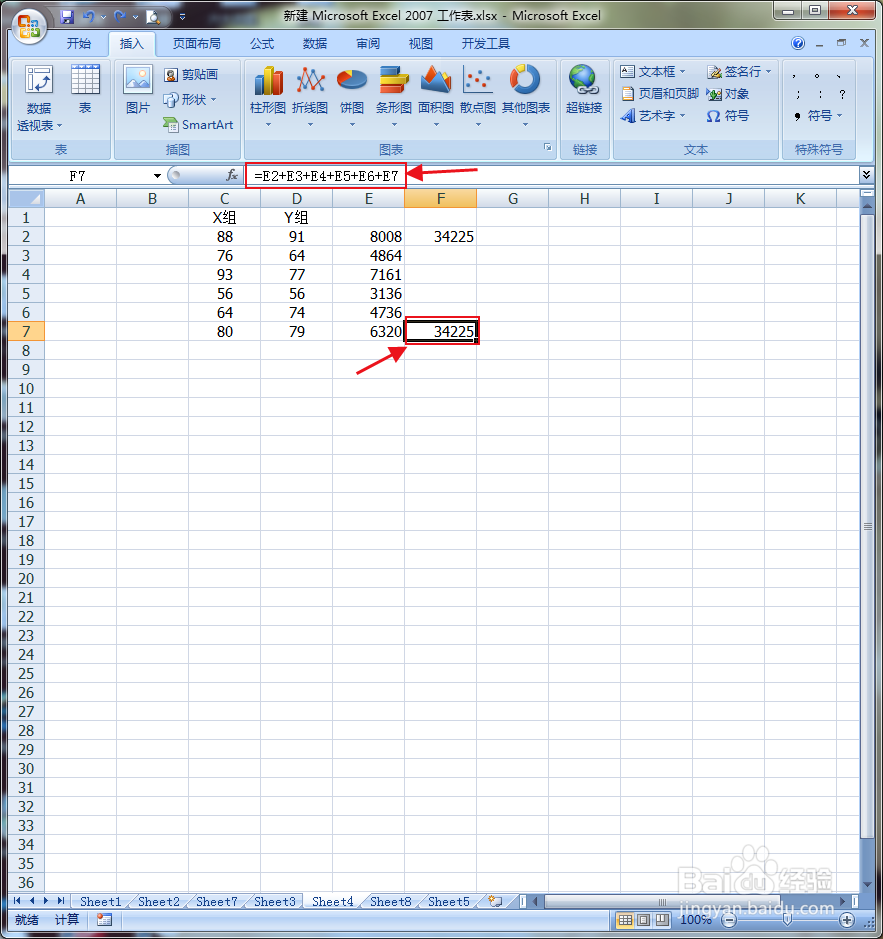
Task: Insert a column chart (柱形图)
Action: 268,97
